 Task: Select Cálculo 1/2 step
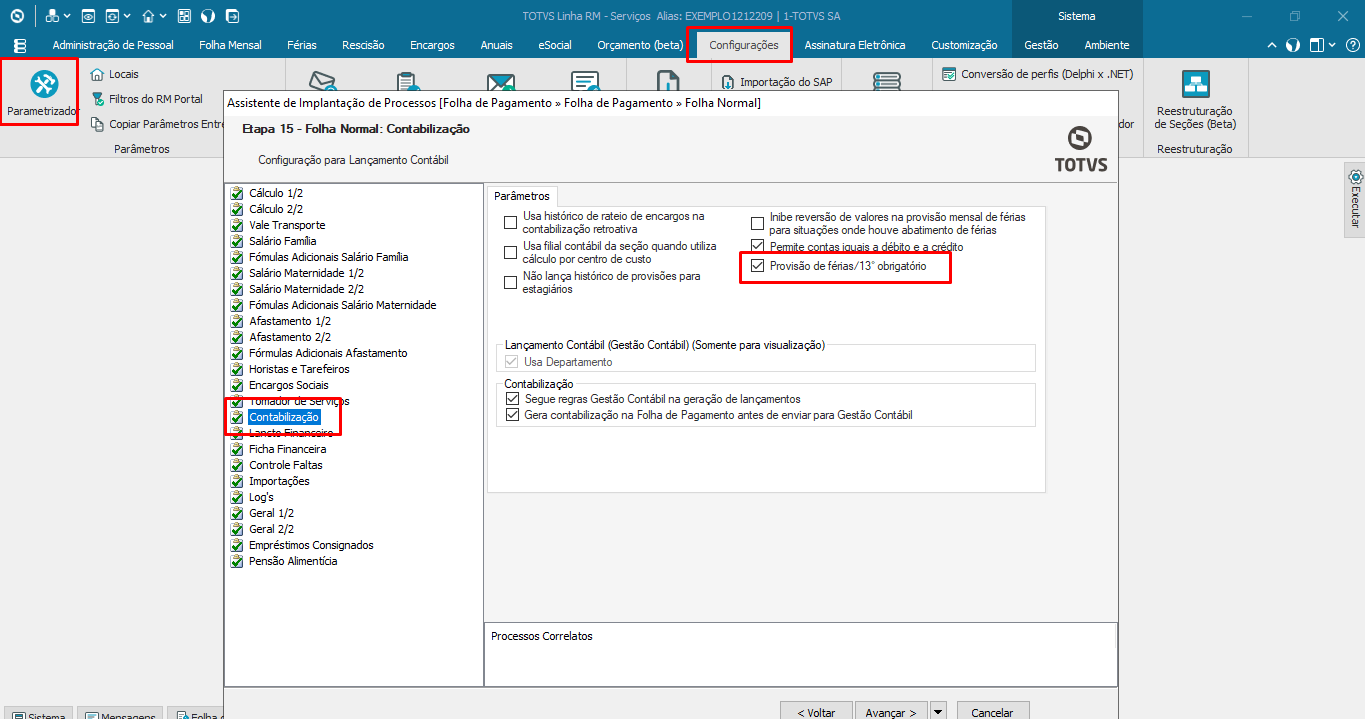pyautogui.click(x=276, y=193)
